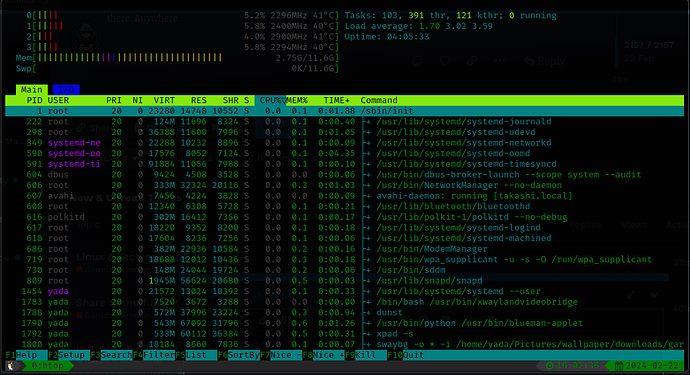This screenshot has width=690, height=375.
Task: Click F8 Nice + button
Action: [x=323, y=355]
